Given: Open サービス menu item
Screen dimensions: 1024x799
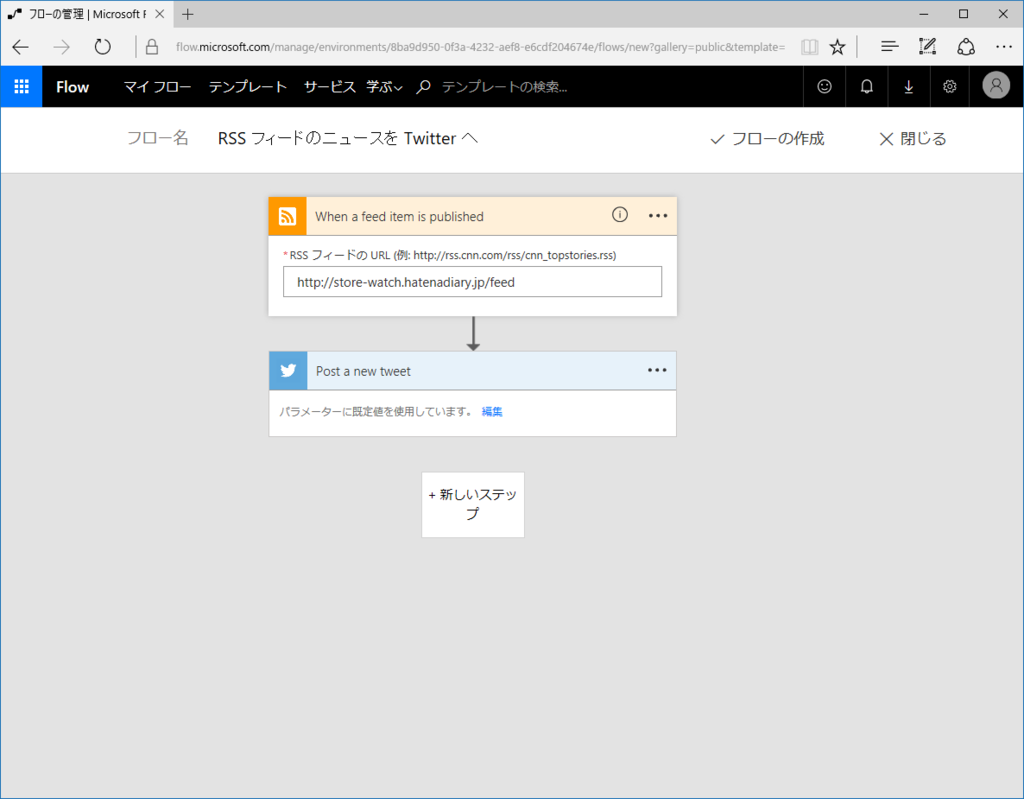Looking at the screenshot, I should pos(329,86).
